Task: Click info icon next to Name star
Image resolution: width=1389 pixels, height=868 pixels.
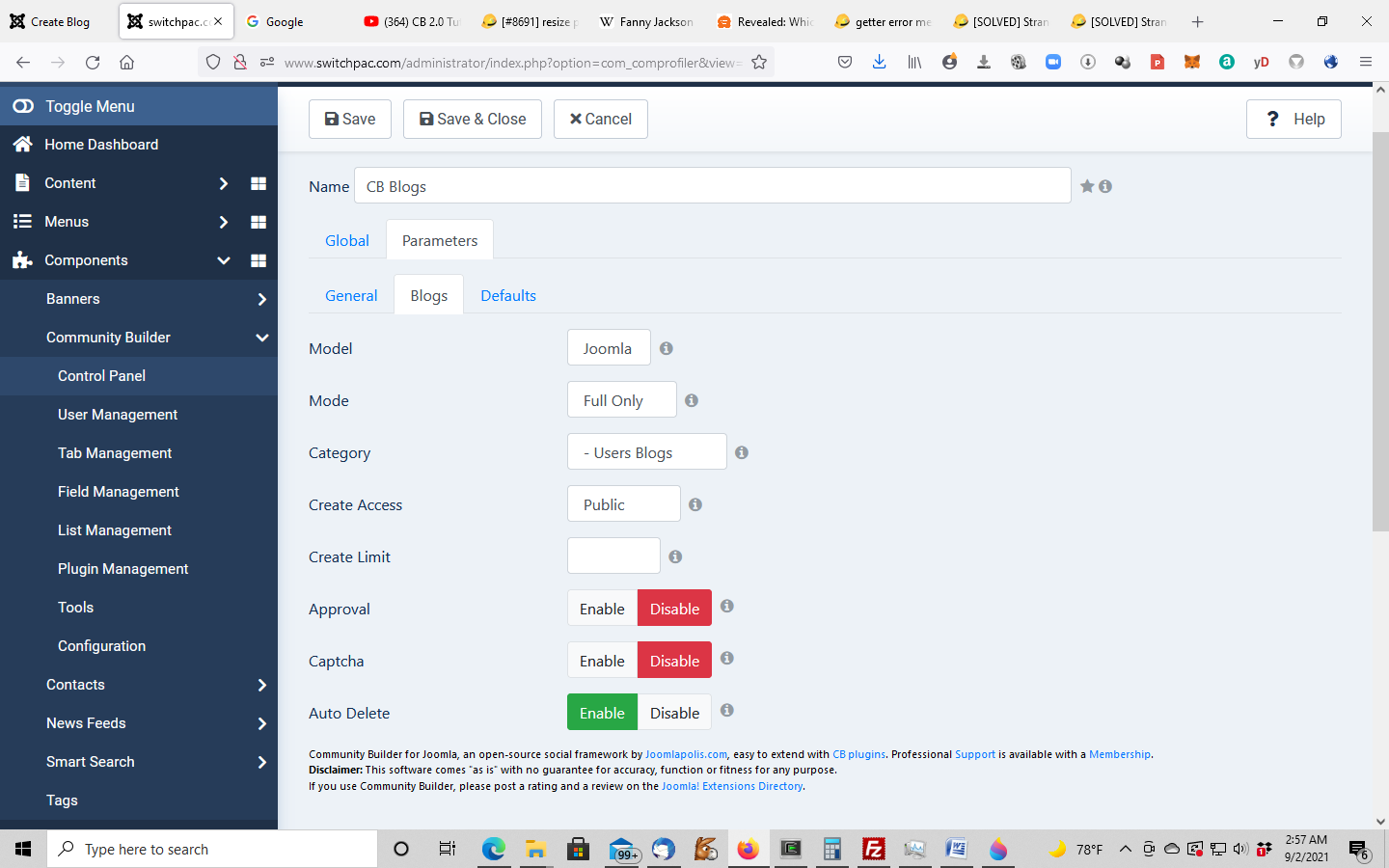Action: [x=1105, y=186]
